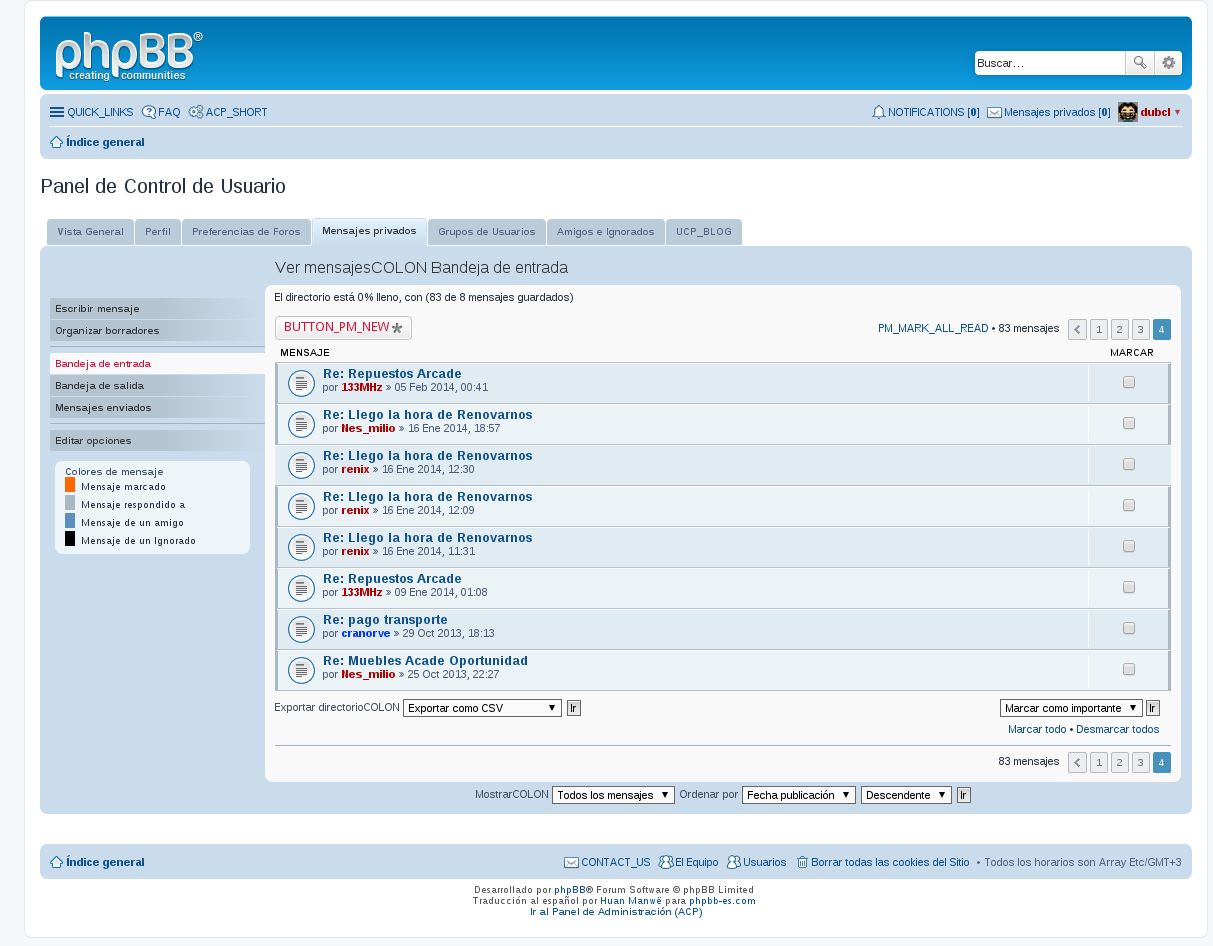
Task: Open the Amigos e Ignorados tab
Action: pos(605,232)
